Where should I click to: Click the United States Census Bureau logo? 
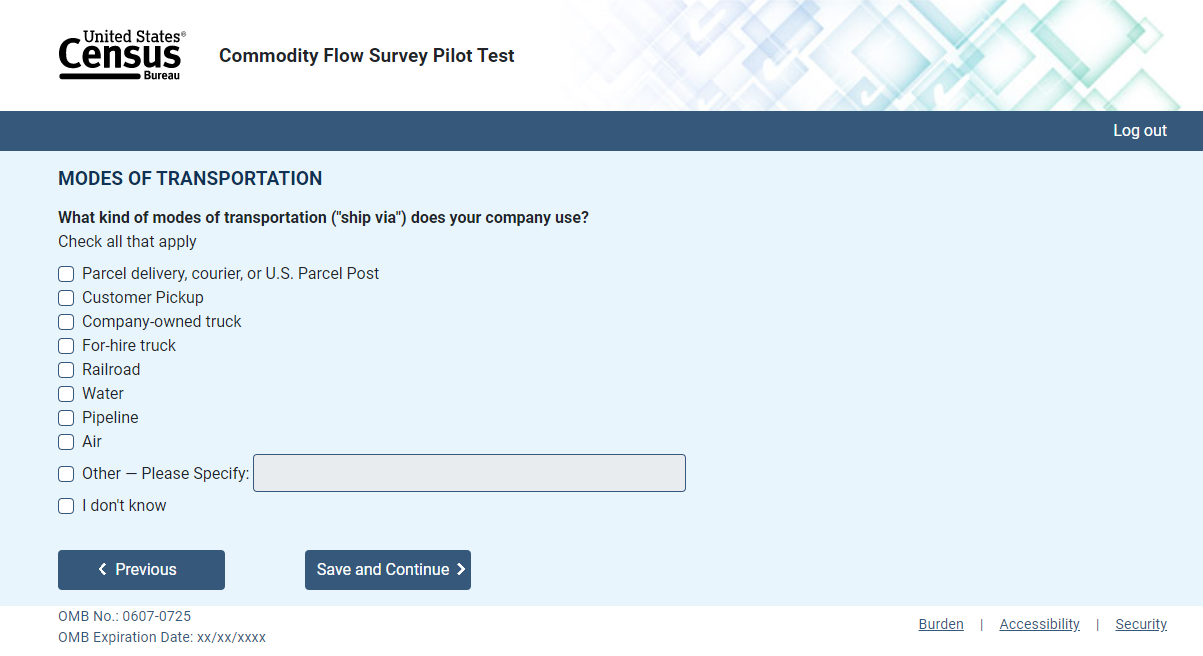point(121,55)
